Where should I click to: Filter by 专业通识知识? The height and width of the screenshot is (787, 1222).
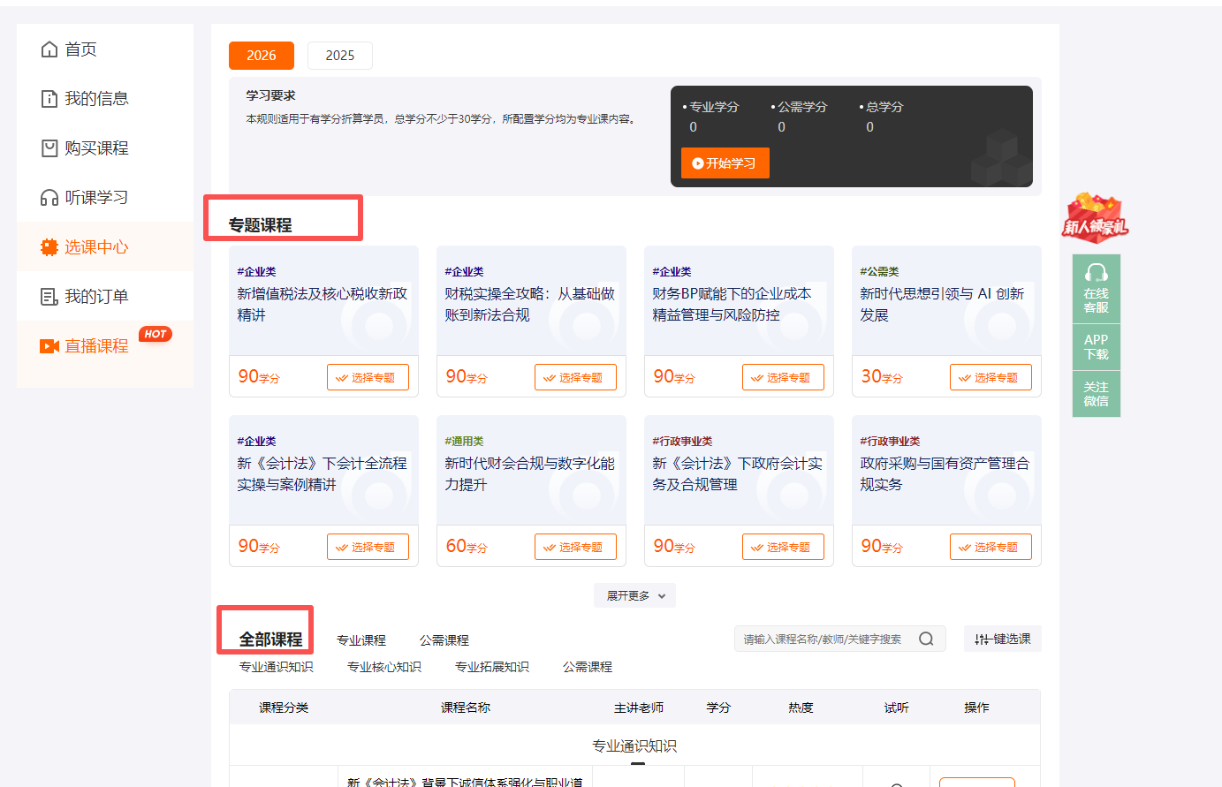click(x=276, y=667)
